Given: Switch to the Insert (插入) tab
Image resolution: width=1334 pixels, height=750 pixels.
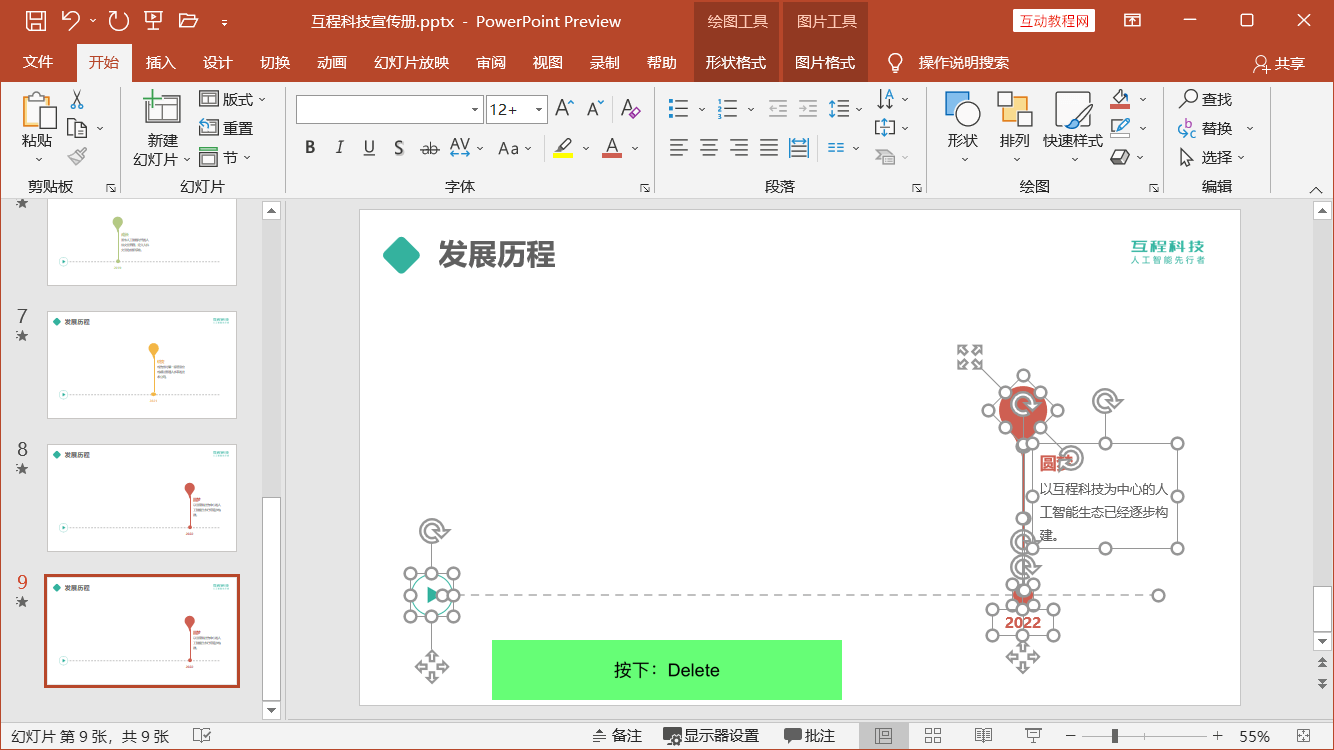Looking at the screenshot, I should coord(160,62).
